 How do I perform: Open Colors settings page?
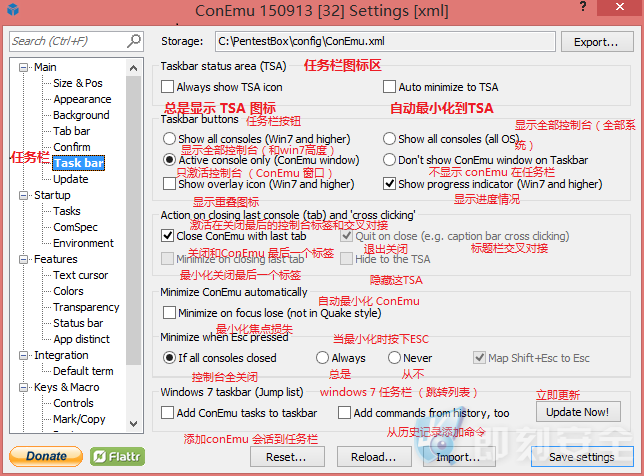68,291
